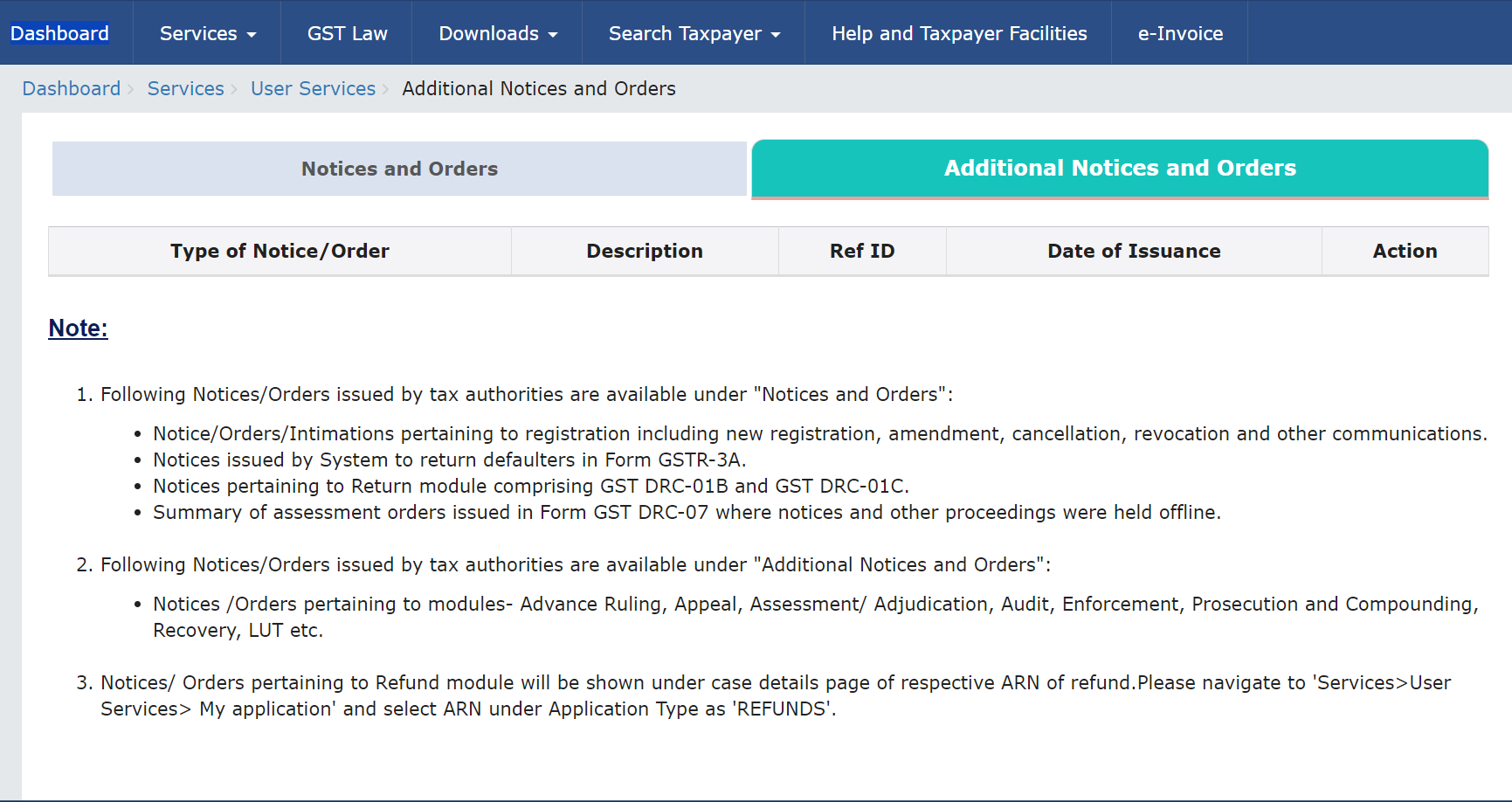Go to Dashboard in the top navigation bar
The height and width of the screenshot is (802, 1512).
[59, 33]
